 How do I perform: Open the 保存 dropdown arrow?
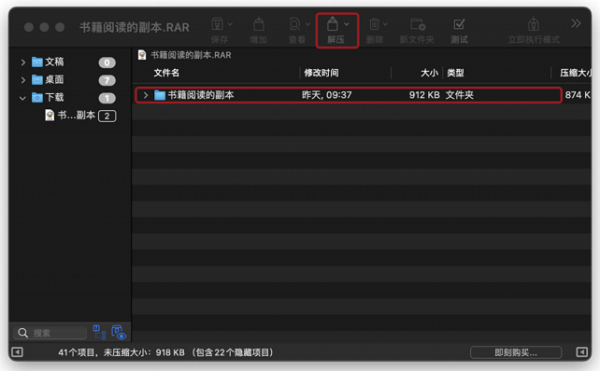pos(230,24)
